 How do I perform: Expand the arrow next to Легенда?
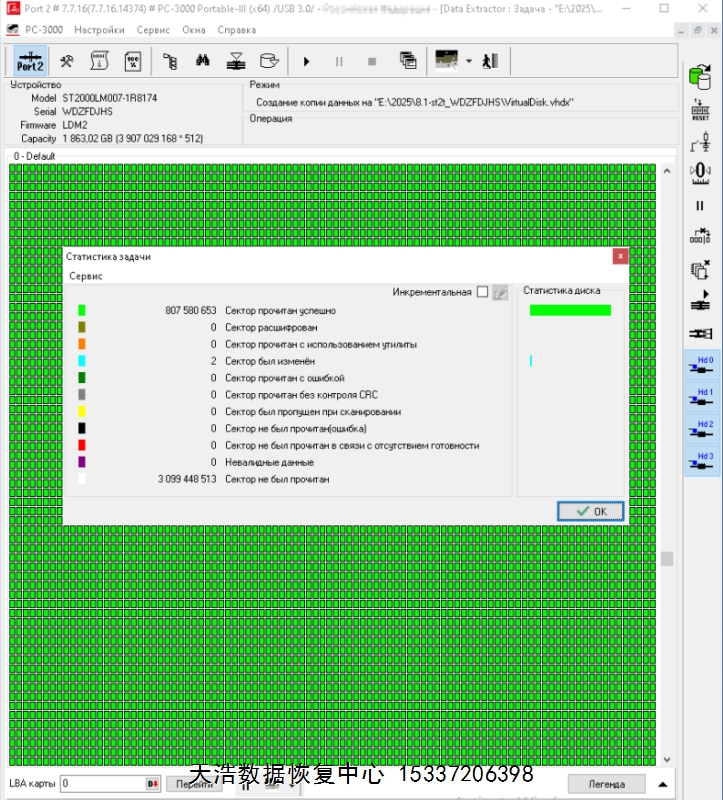click(x=662, y=783)
